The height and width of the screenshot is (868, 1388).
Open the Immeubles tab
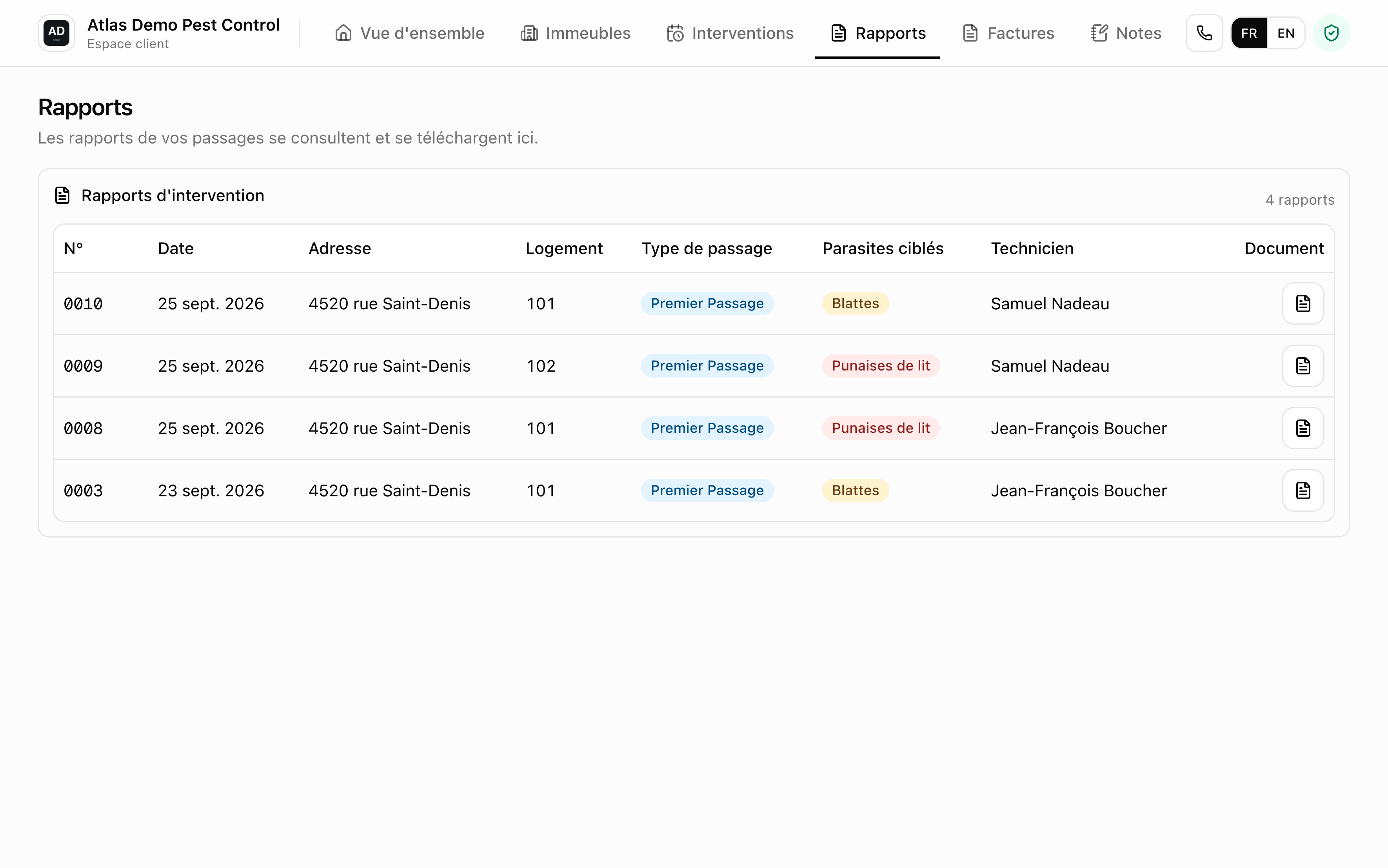575,33
